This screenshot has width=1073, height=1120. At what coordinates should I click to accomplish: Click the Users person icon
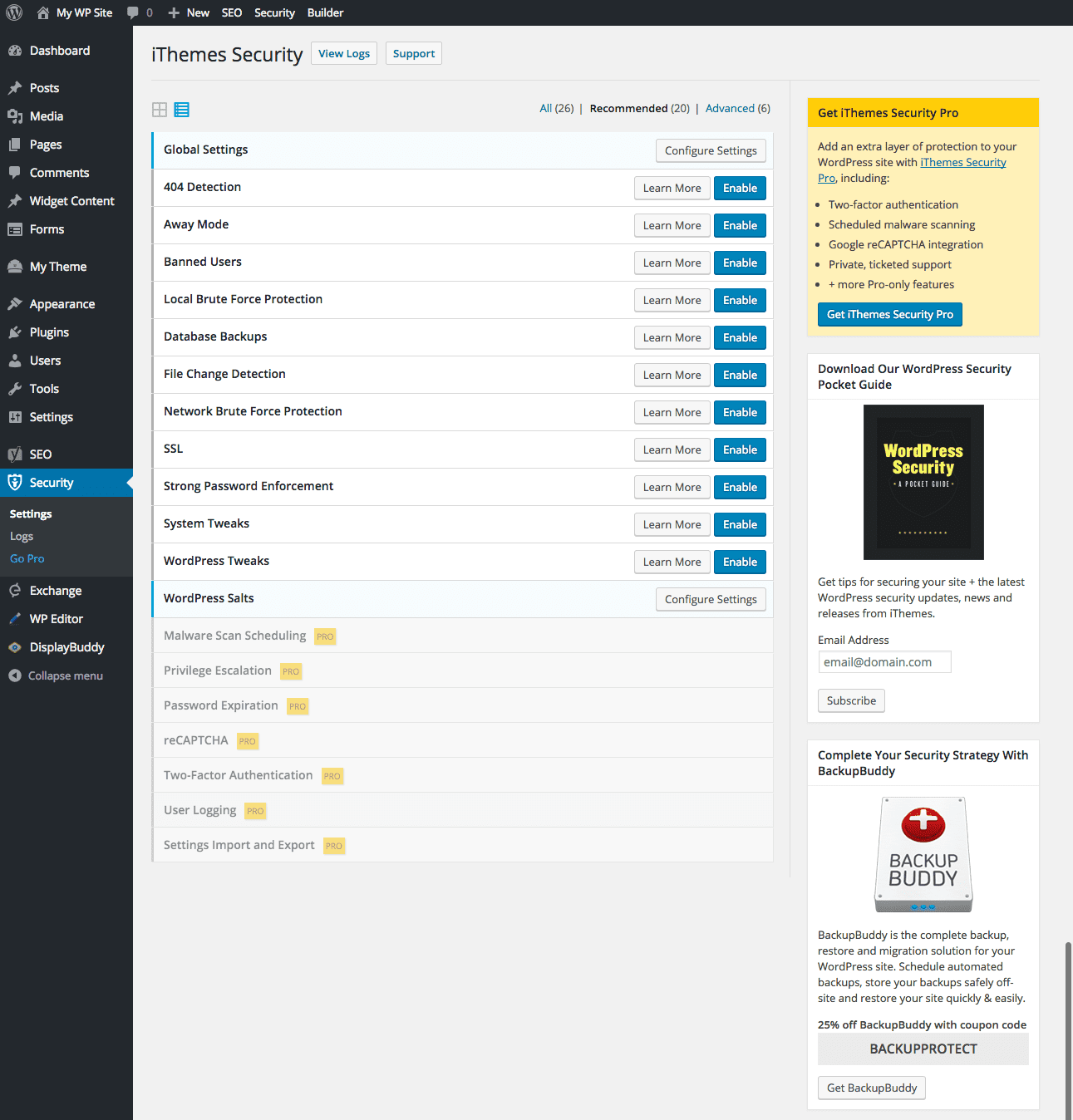[x=15, y=361]
